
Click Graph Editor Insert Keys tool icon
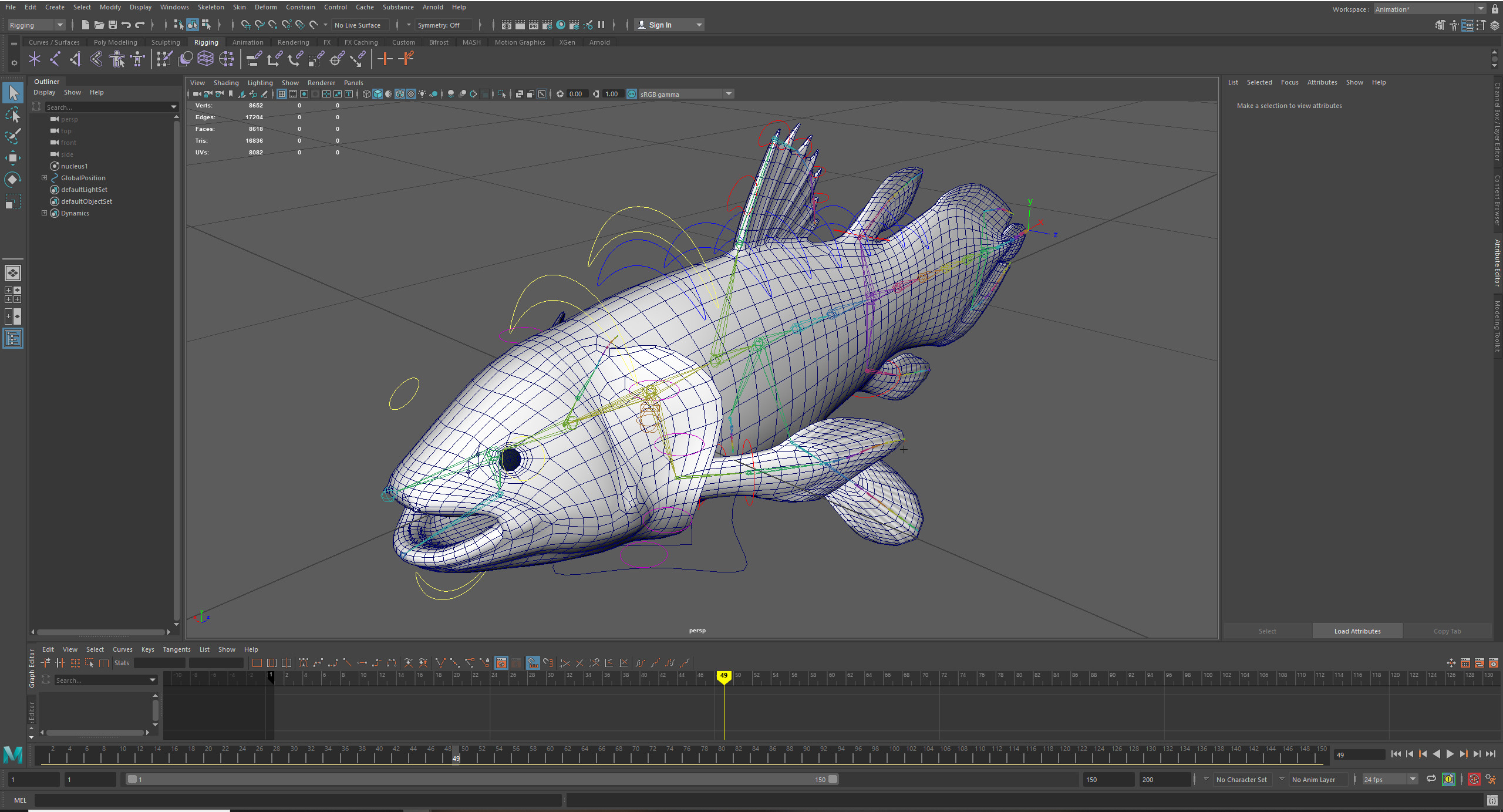click(60, 663)
